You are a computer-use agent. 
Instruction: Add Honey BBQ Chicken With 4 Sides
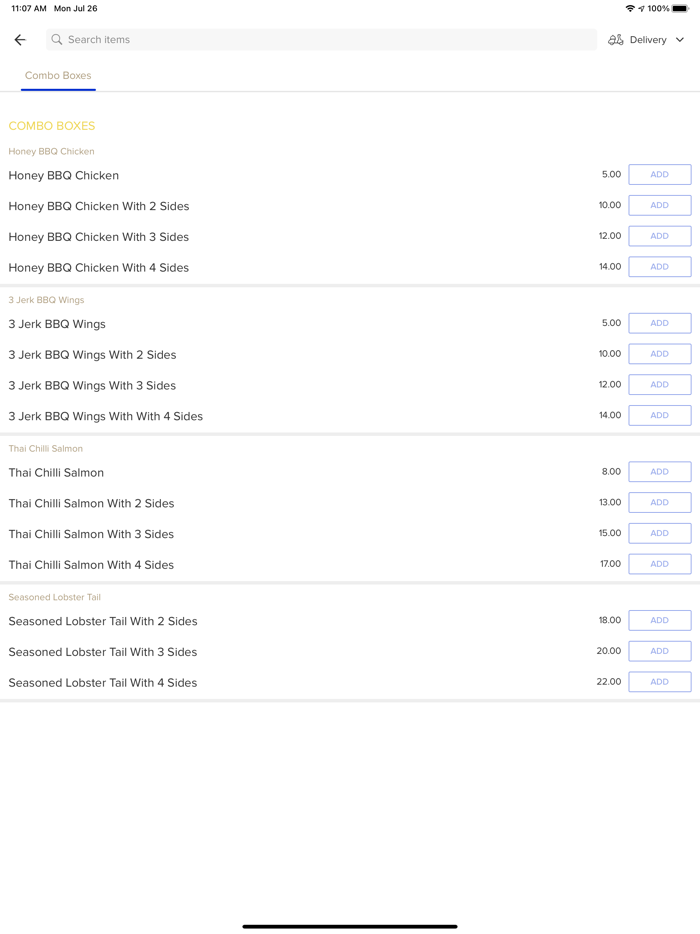click(659, 267)
